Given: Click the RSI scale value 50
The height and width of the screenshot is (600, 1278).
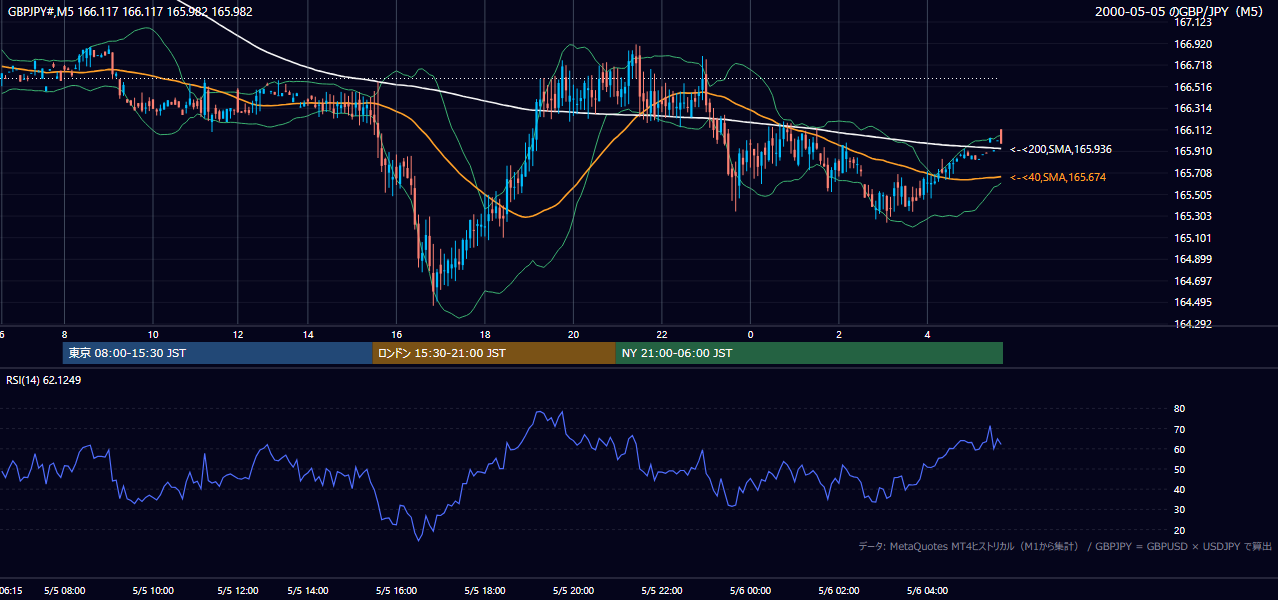Looking at the screenshot, I should [x=1179, y=469].
